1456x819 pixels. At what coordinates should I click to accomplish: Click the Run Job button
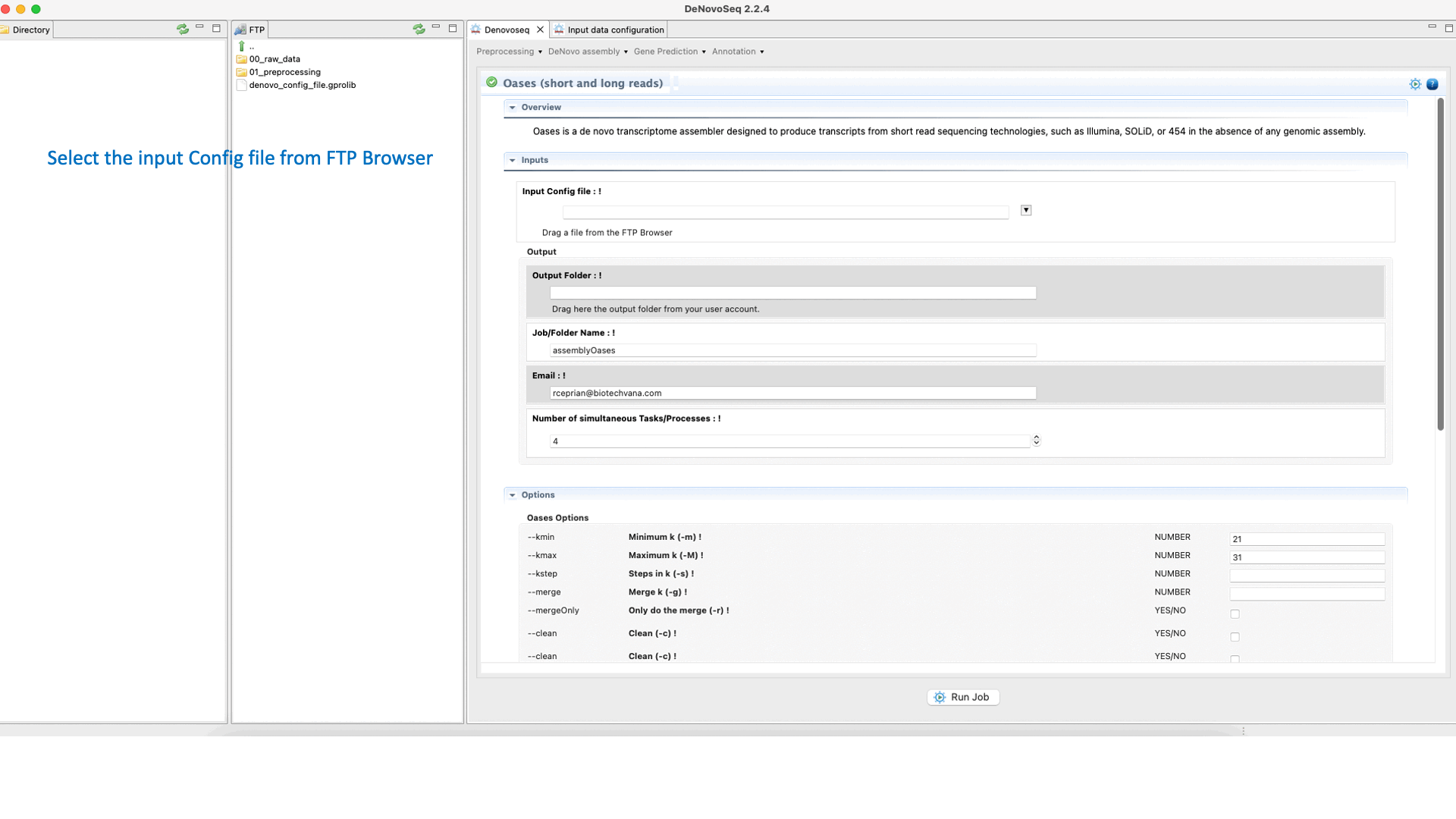pos(962,697)
